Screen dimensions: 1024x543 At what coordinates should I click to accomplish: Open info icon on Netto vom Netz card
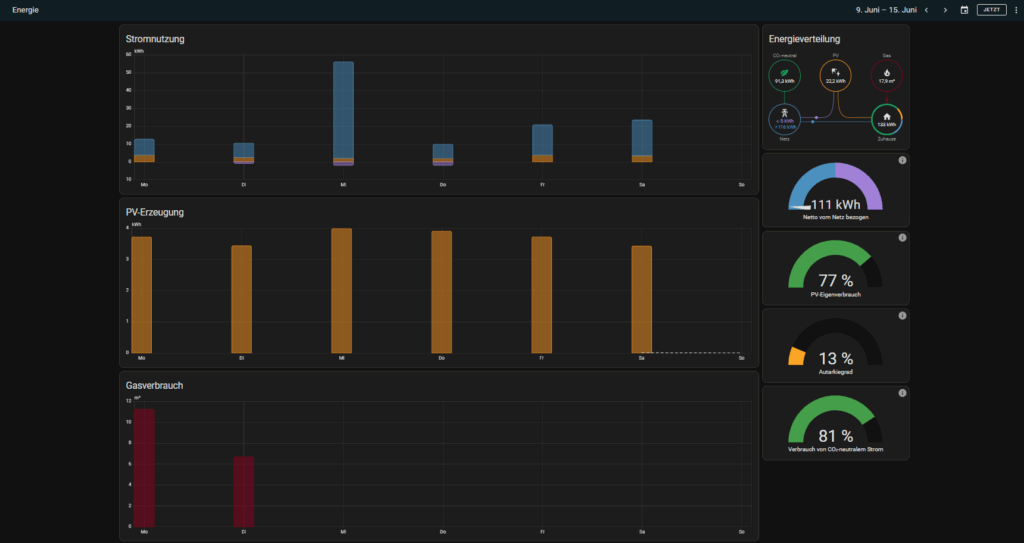click(902, 160)
